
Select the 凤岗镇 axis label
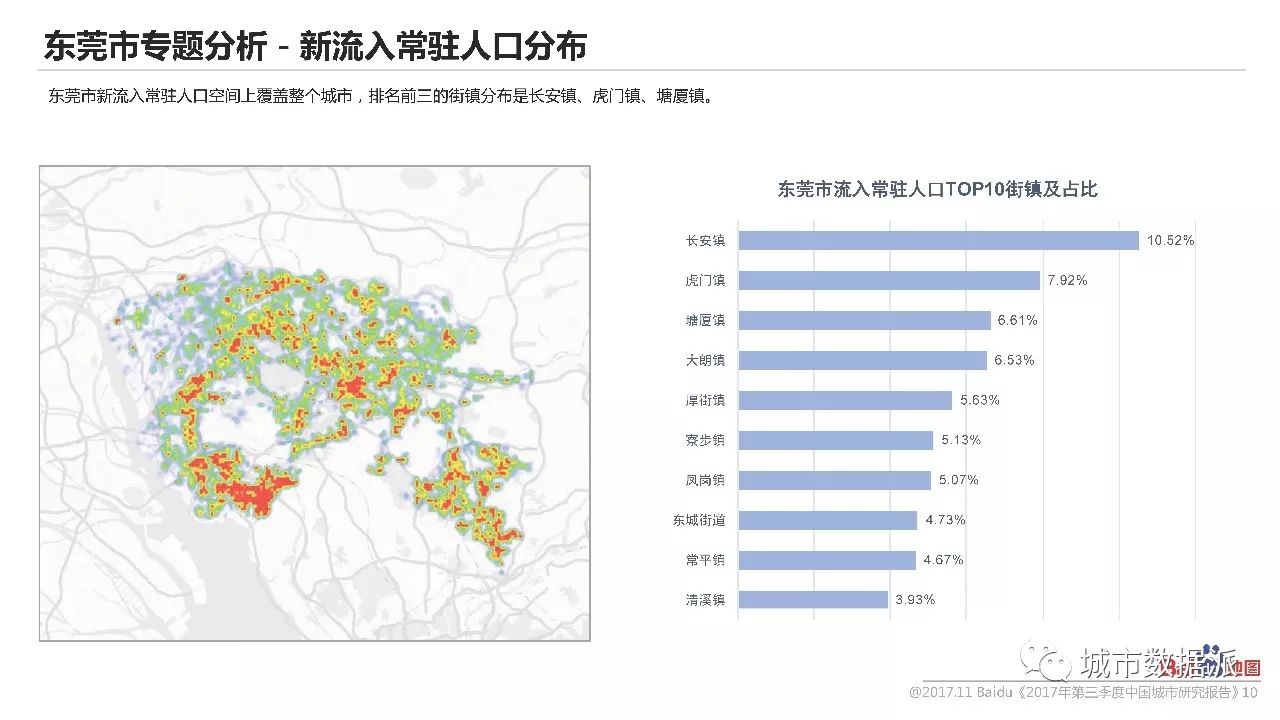pyautogui.click(x=705, y=480)
